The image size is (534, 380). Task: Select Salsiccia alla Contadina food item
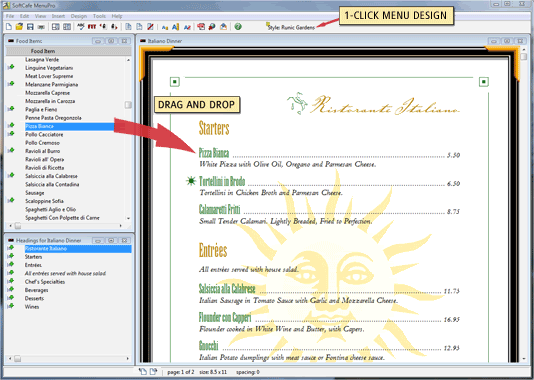pyautogui.click(x=52, y=185)
